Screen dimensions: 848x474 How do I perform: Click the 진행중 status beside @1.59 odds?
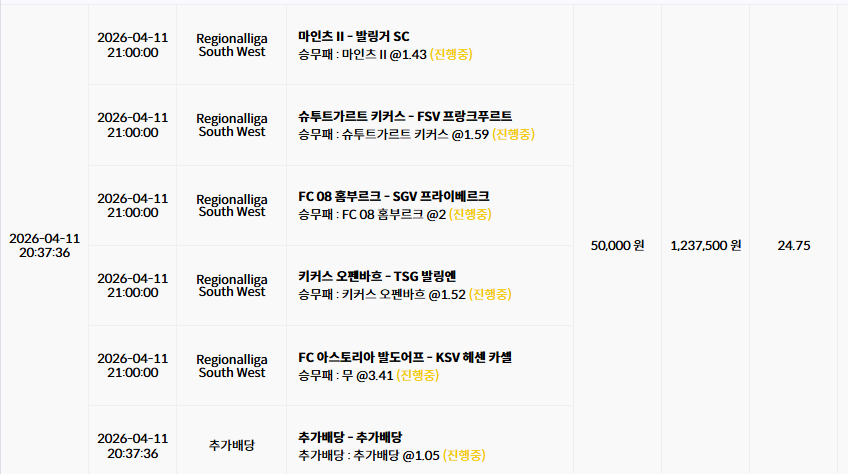pos(513,134)
